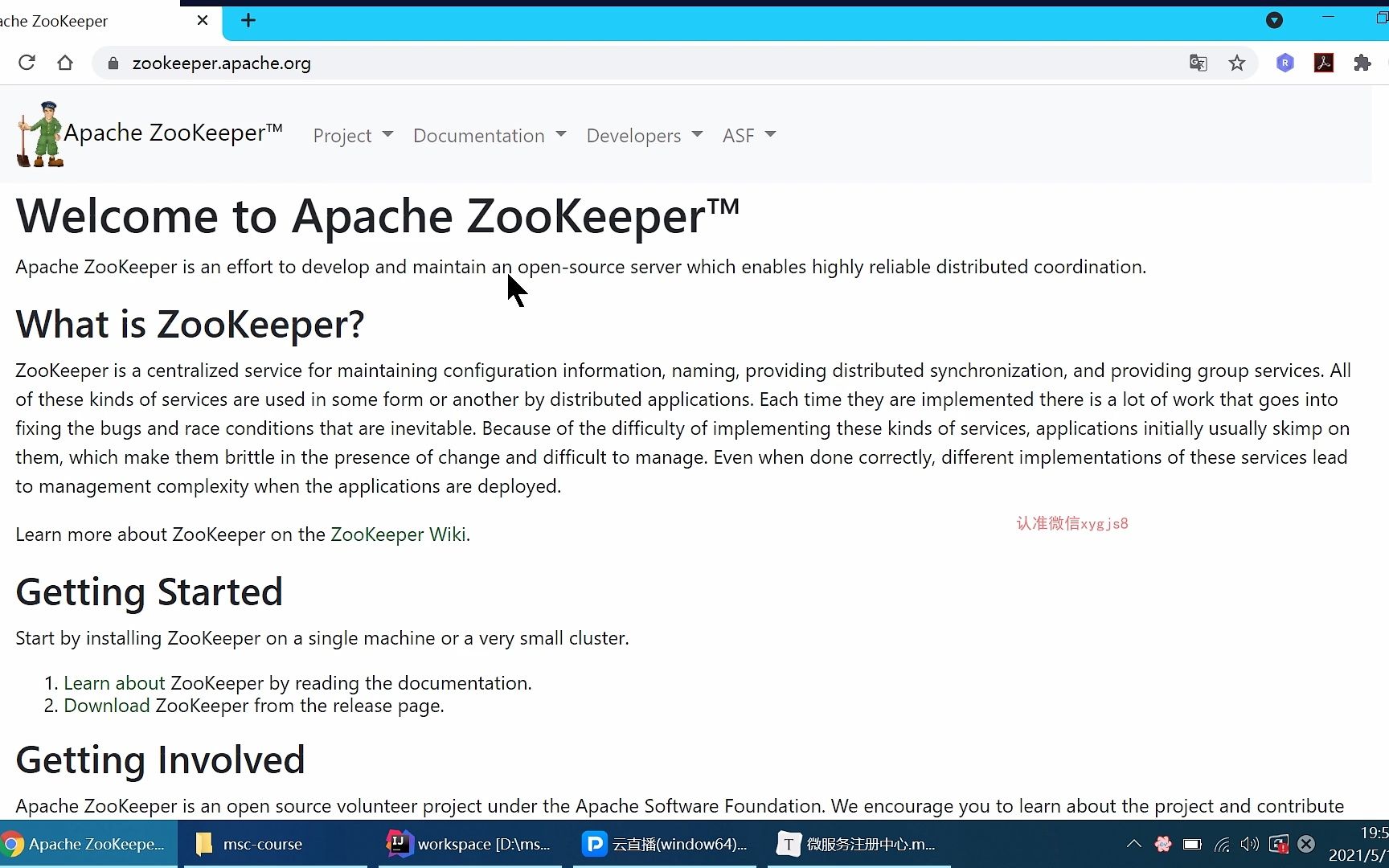The image size is (1389, 868).
Task: Close the Apache ZooKeeper tab
Action: click(x=203, y=20)
